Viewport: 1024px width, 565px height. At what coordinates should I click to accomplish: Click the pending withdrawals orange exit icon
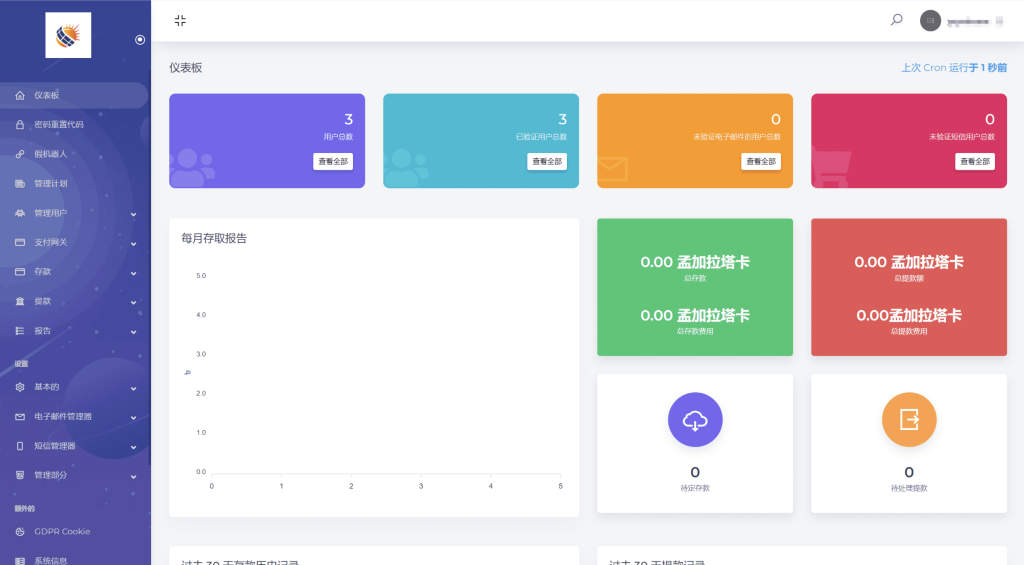(x=909, y=420)
